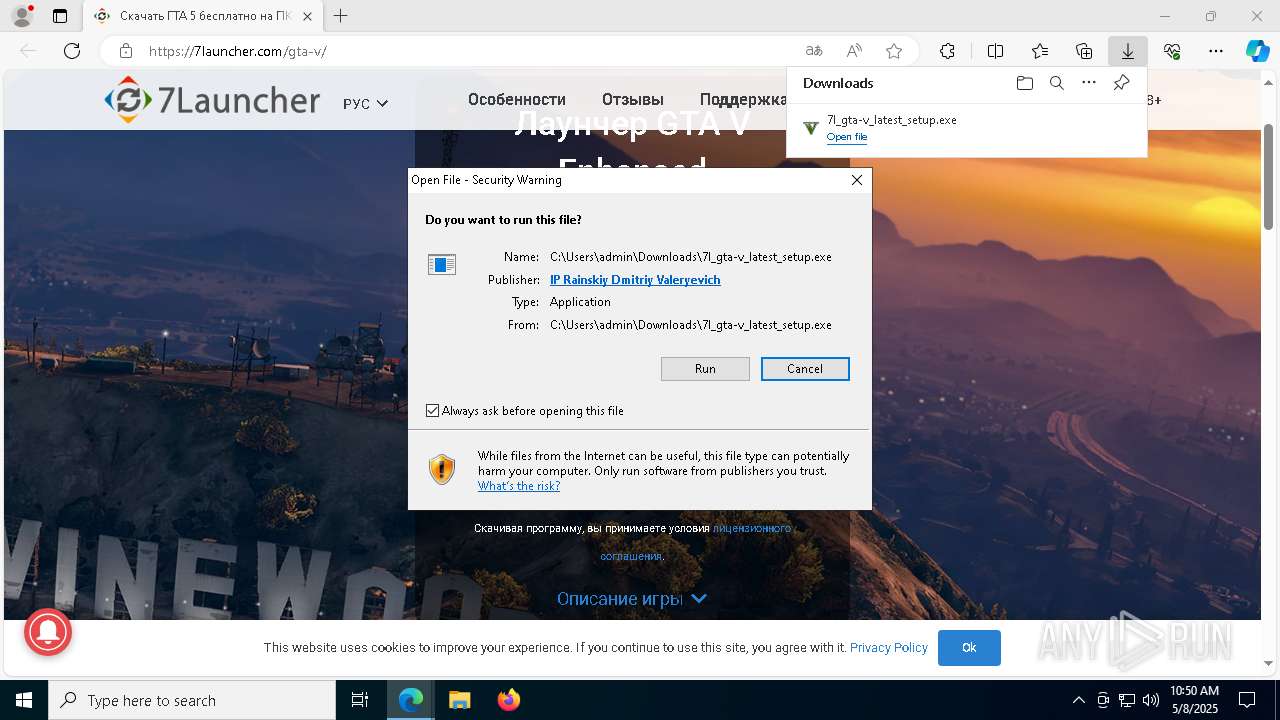This screenshot has height=720, width=1280.
Task: Add page to favorites star icon
Action: coord(894,51)
